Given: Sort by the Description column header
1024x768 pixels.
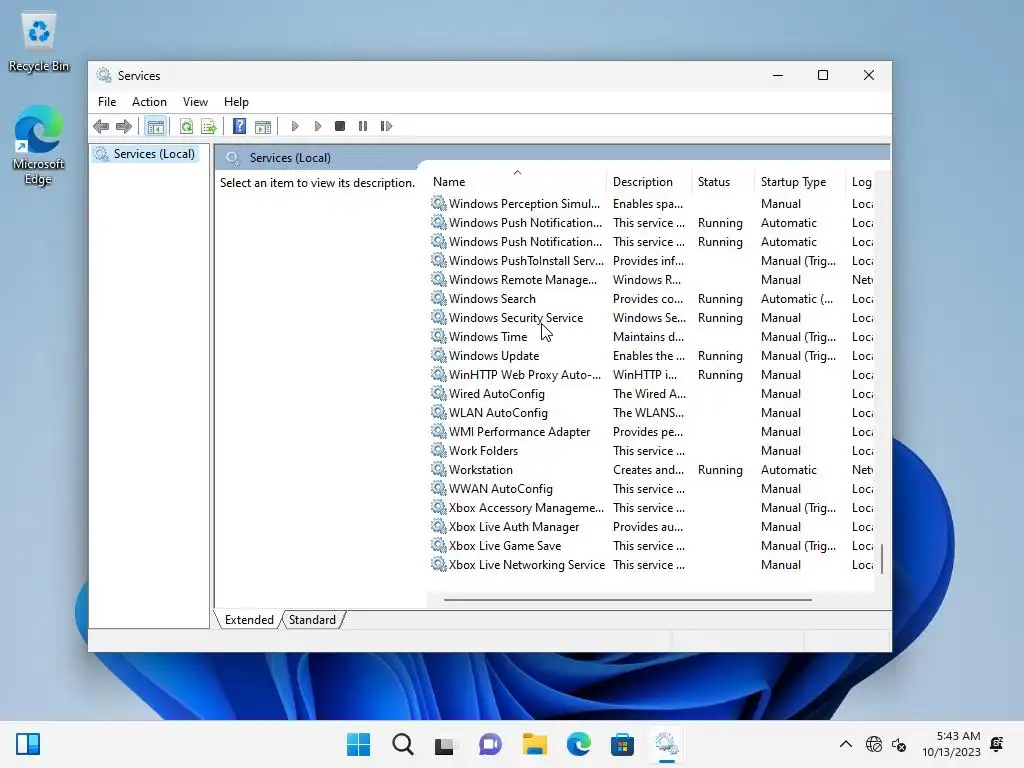Looking at the screenshot, I should (x=648, y=182).
